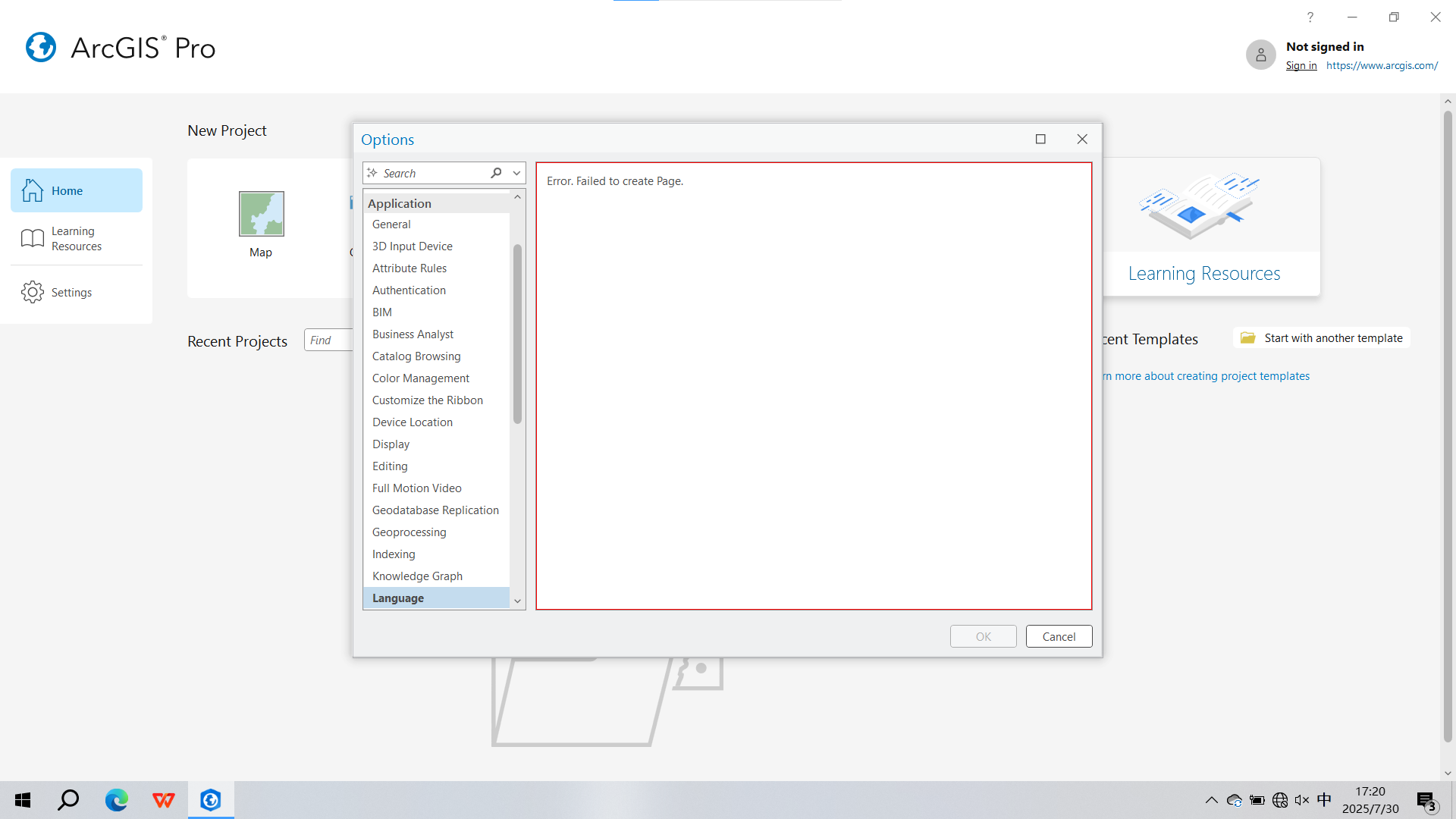1456x819 pixels.
Task: Select Customize the Ribbon option
Action: click(x=427, y=400)
